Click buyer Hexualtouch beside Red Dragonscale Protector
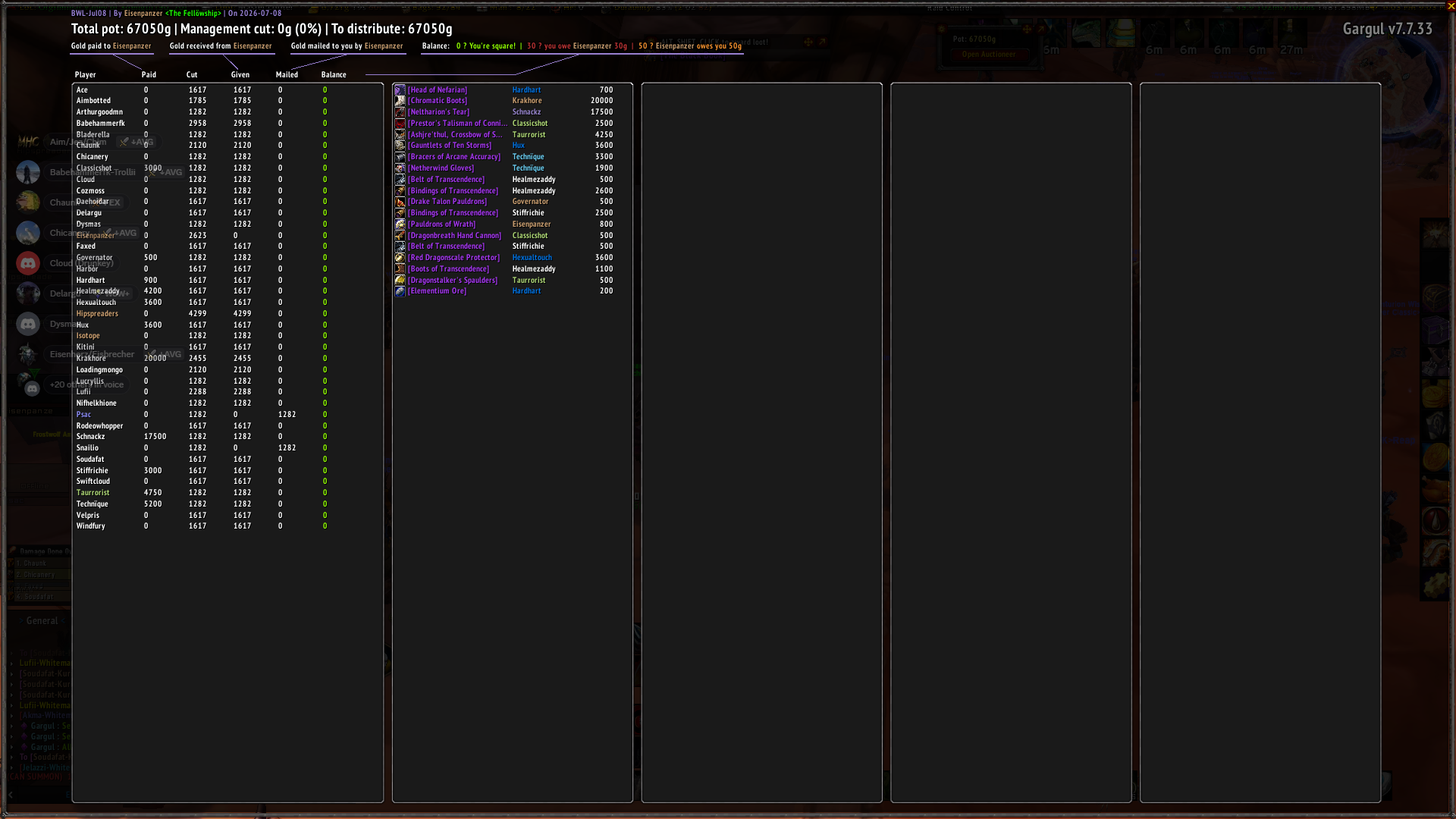 click(532, 258)
